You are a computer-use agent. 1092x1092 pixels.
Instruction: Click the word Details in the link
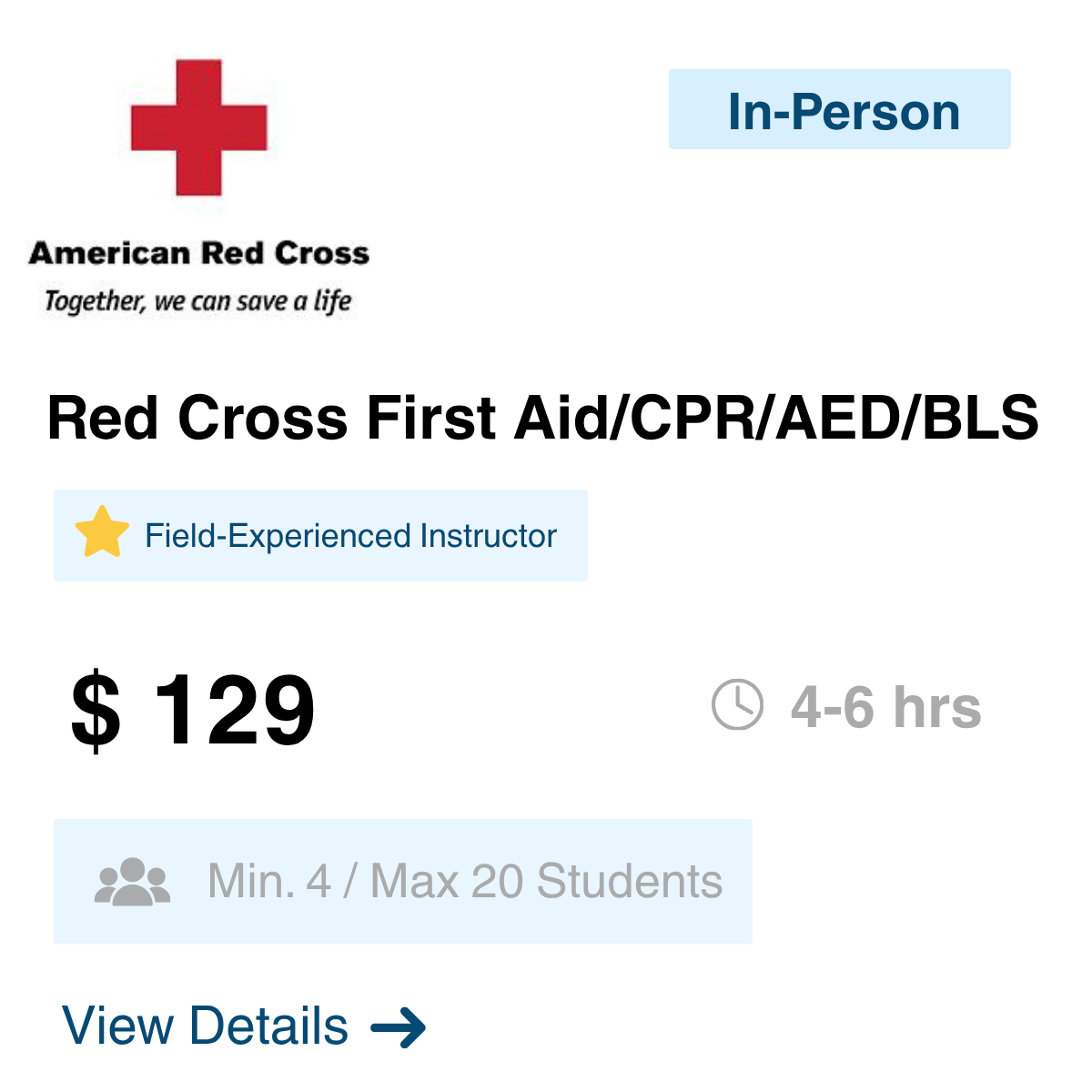(269, 1026)
